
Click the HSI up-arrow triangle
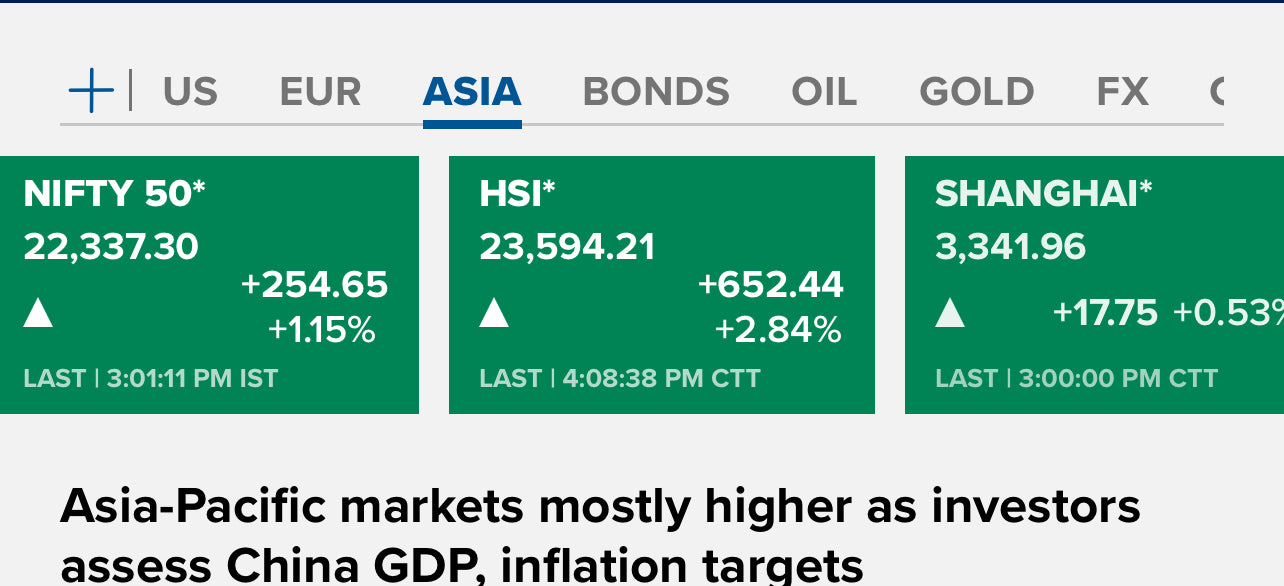point(494,313)
